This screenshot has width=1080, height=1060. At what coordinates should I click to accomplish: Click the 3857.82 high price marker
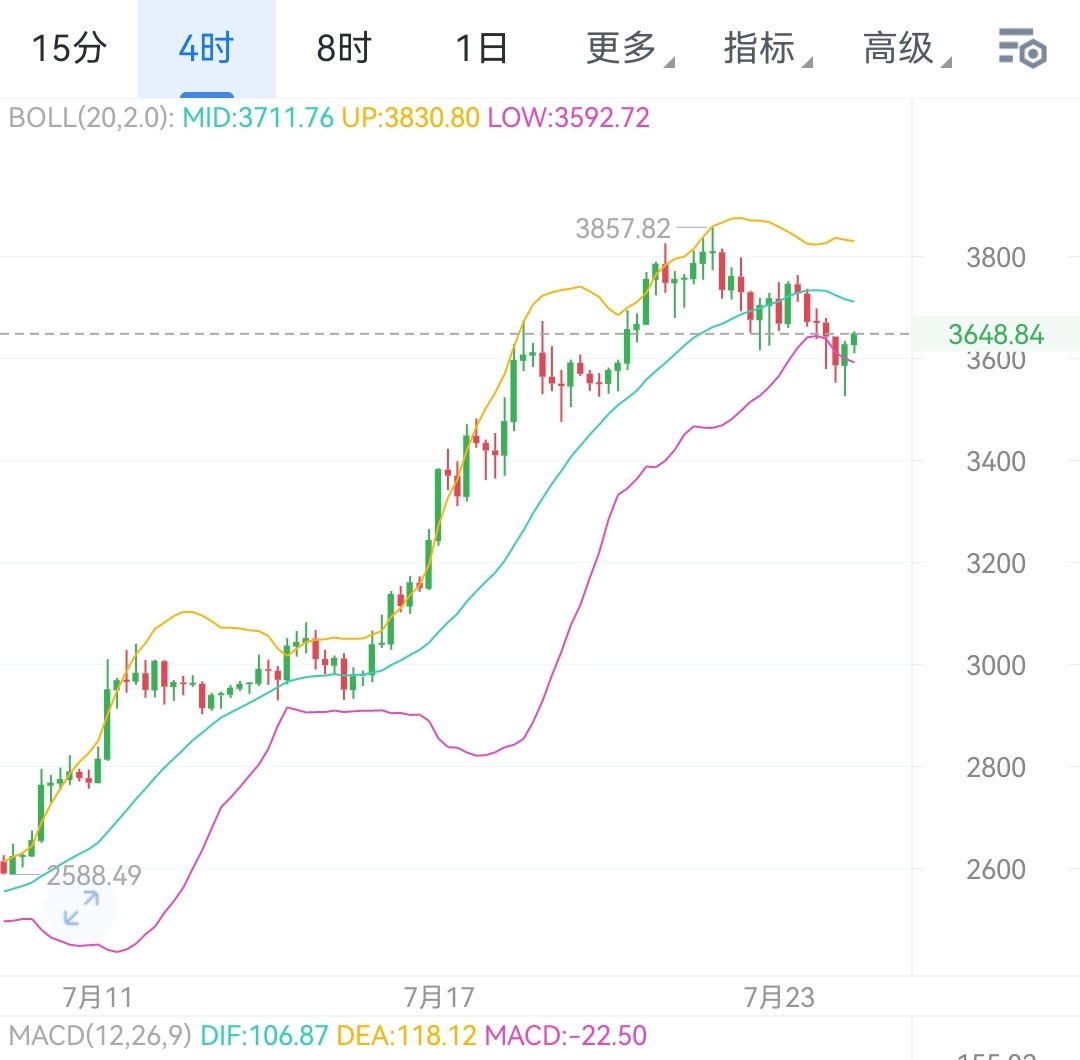[x=623, y=229]
